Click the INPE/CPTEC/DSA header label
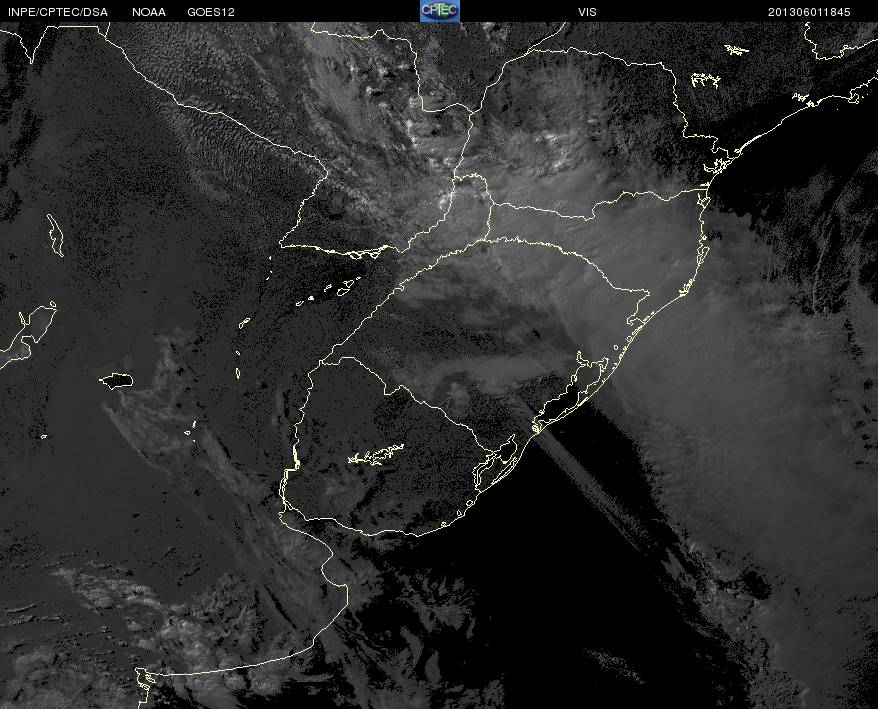878x709 pixels. coord(58,12)
